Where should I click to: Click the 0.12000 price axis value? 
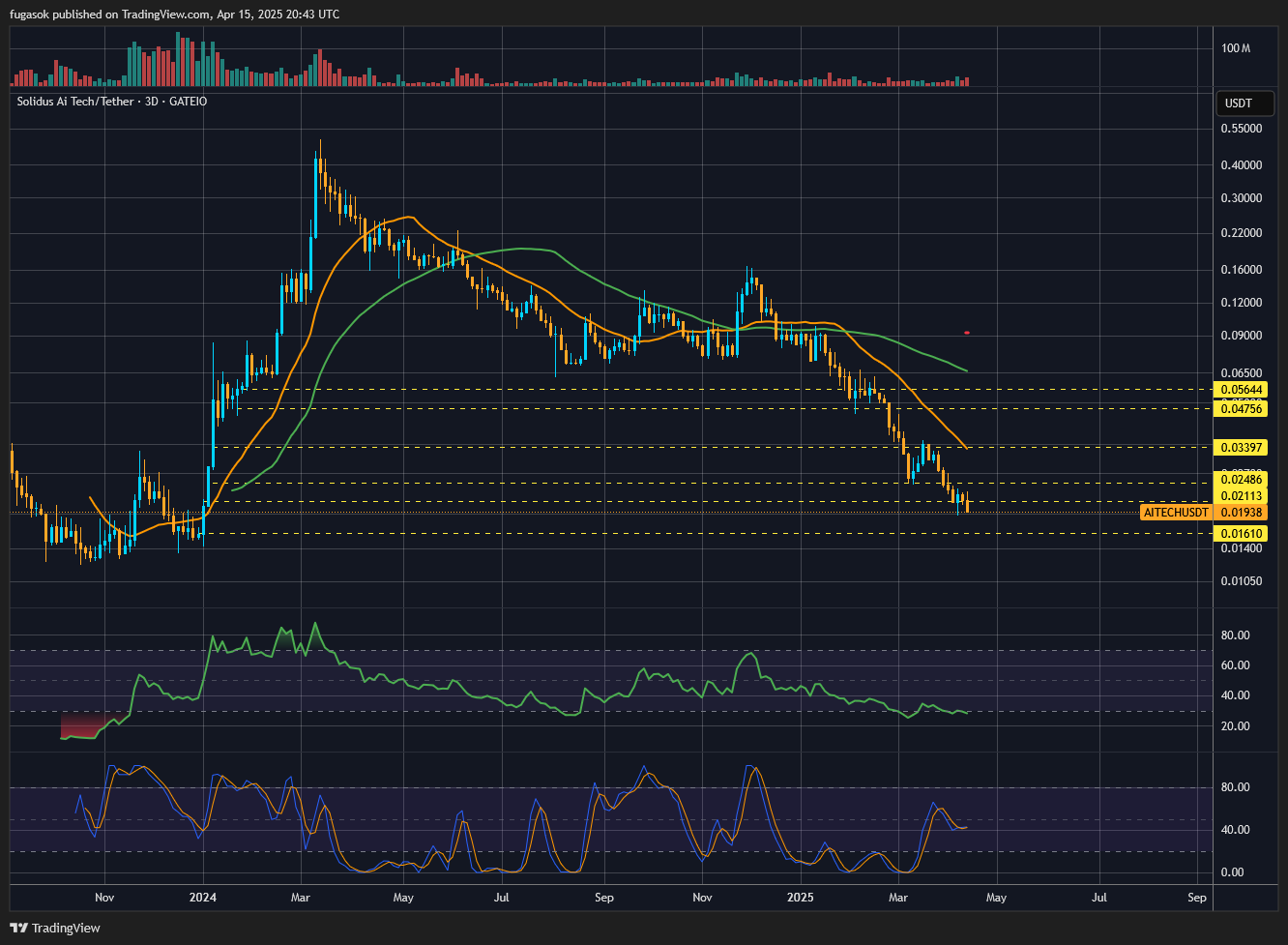[x=1242, y=303]
